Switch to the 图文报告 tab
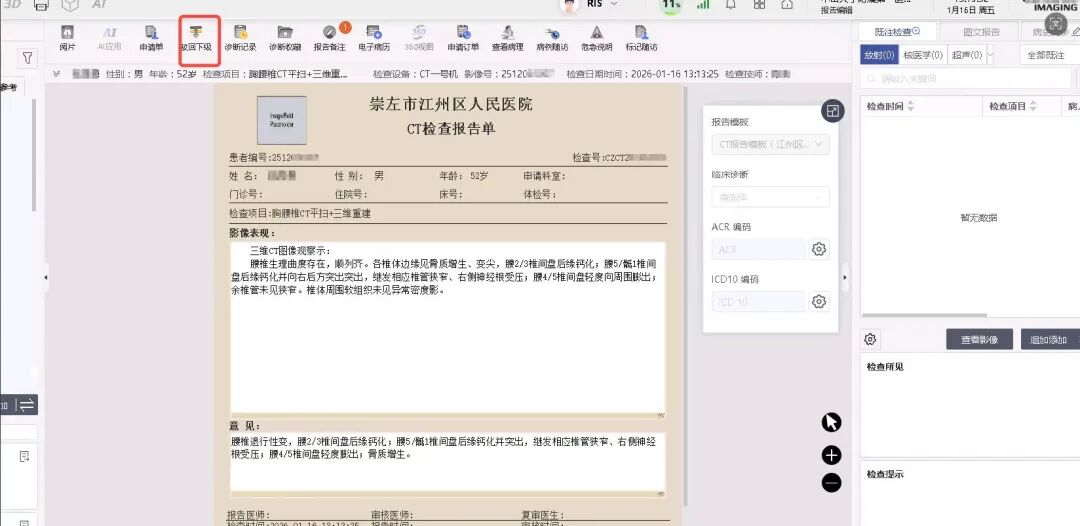The height and width of the screenshot is (526, 1080). [x=981, y=32]
